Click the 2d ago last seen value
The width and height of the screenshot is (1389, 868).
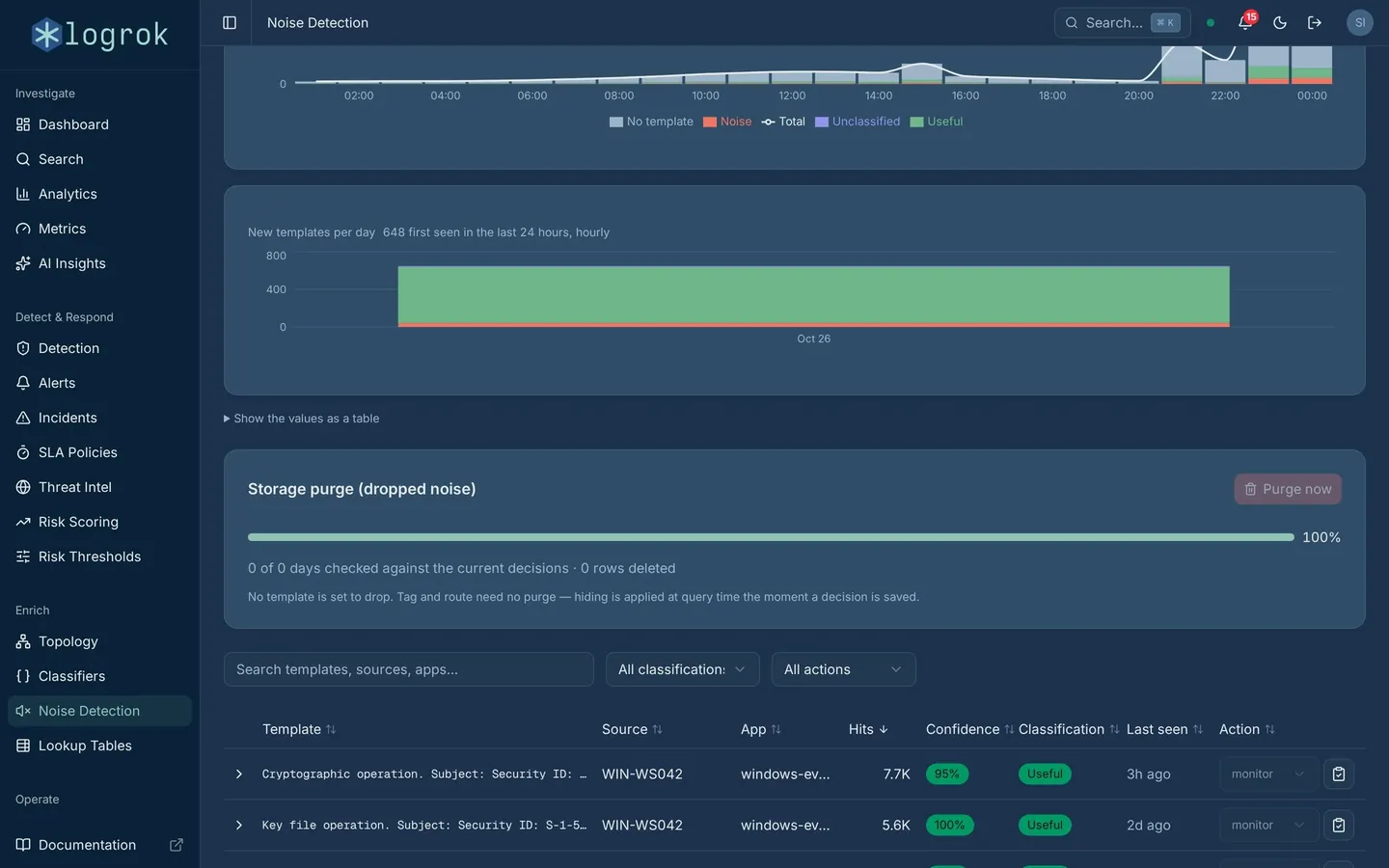pyautogui.click(x=1149, y=826)
